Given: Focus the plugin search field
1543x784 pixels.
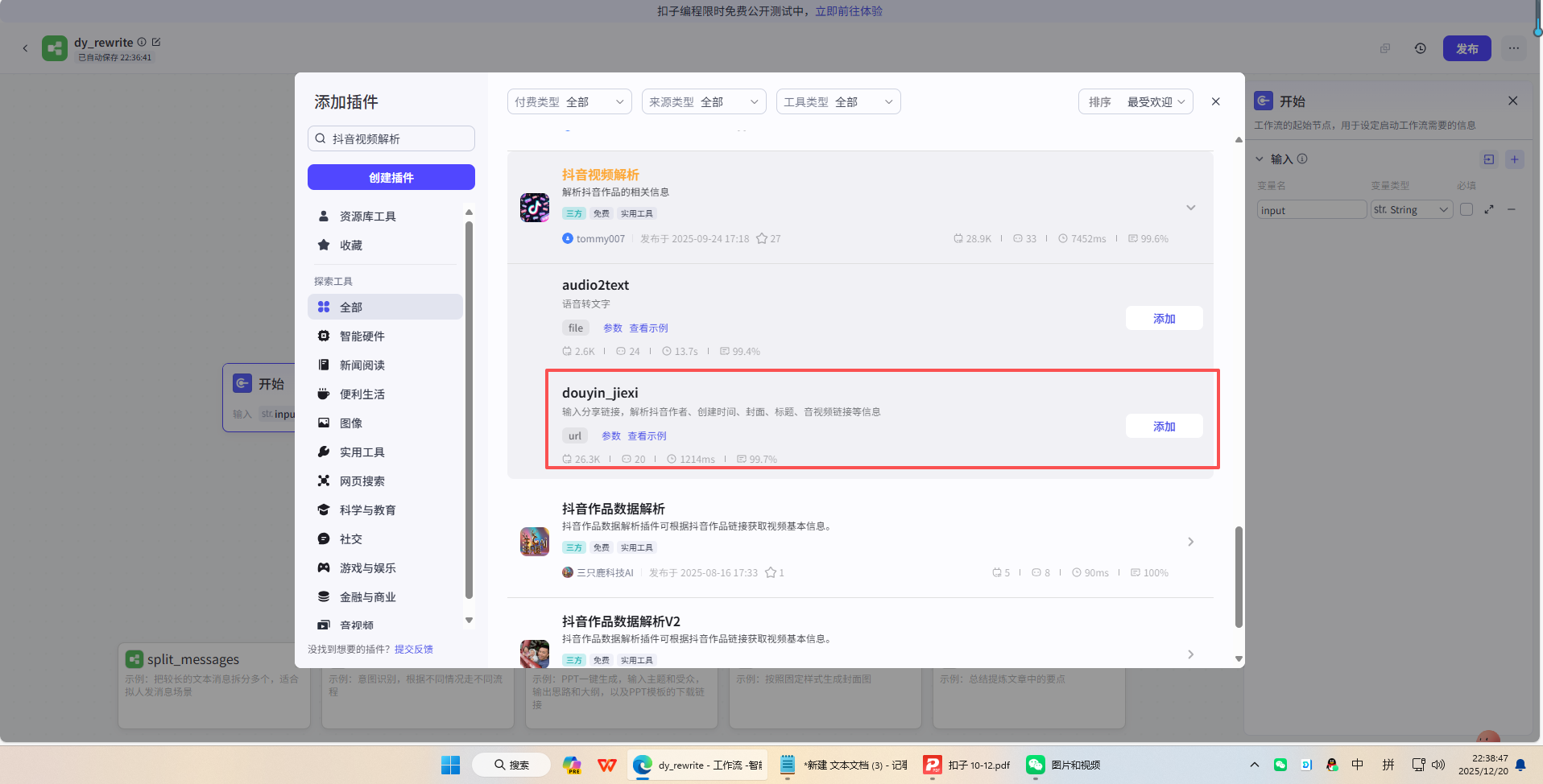Looking at the screenshot, I should point(391,138).
